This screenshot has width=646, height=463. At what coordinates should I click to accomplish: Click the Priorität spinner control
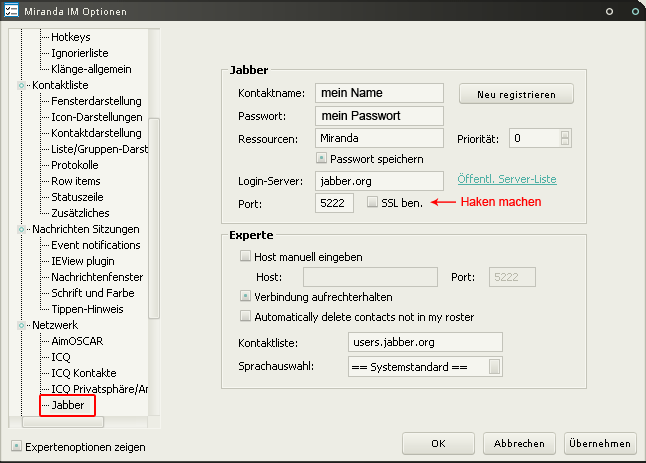point(565,138)
